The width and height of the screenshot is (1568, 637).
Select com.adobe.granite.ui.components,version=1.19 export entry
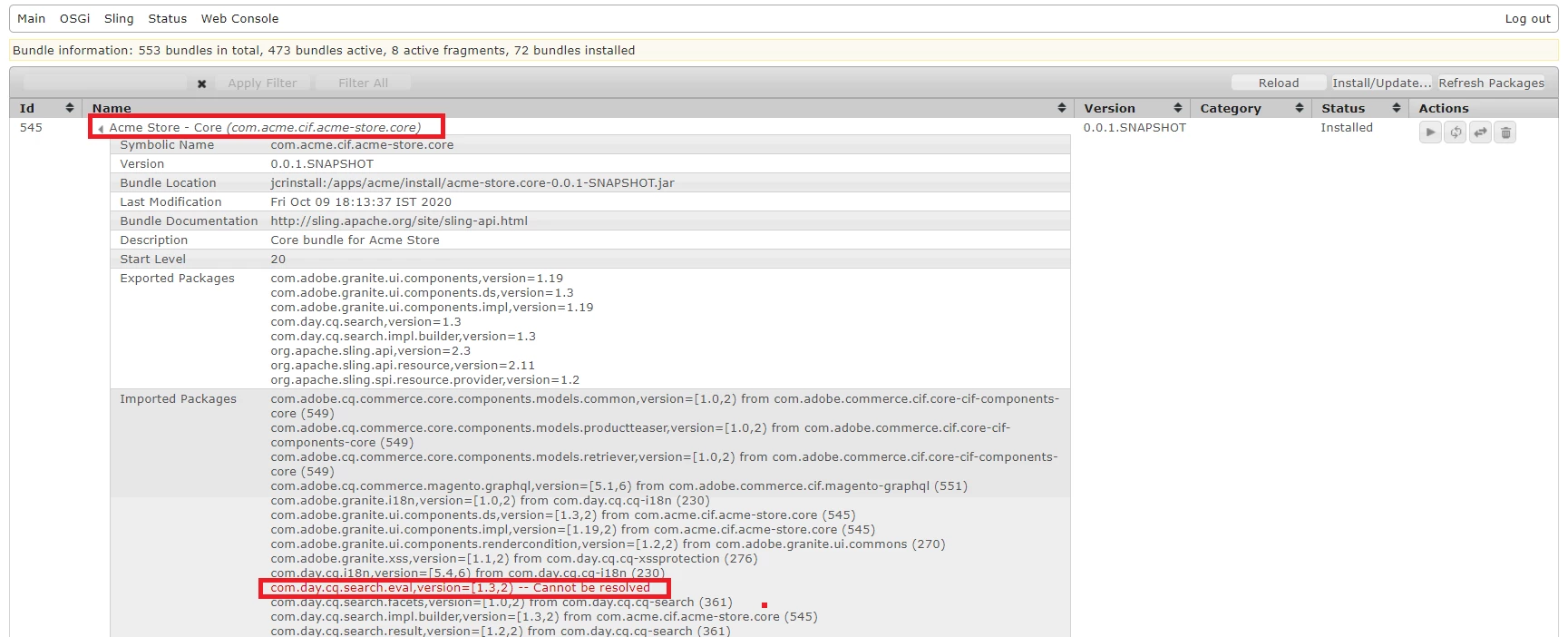pos(416,279)
